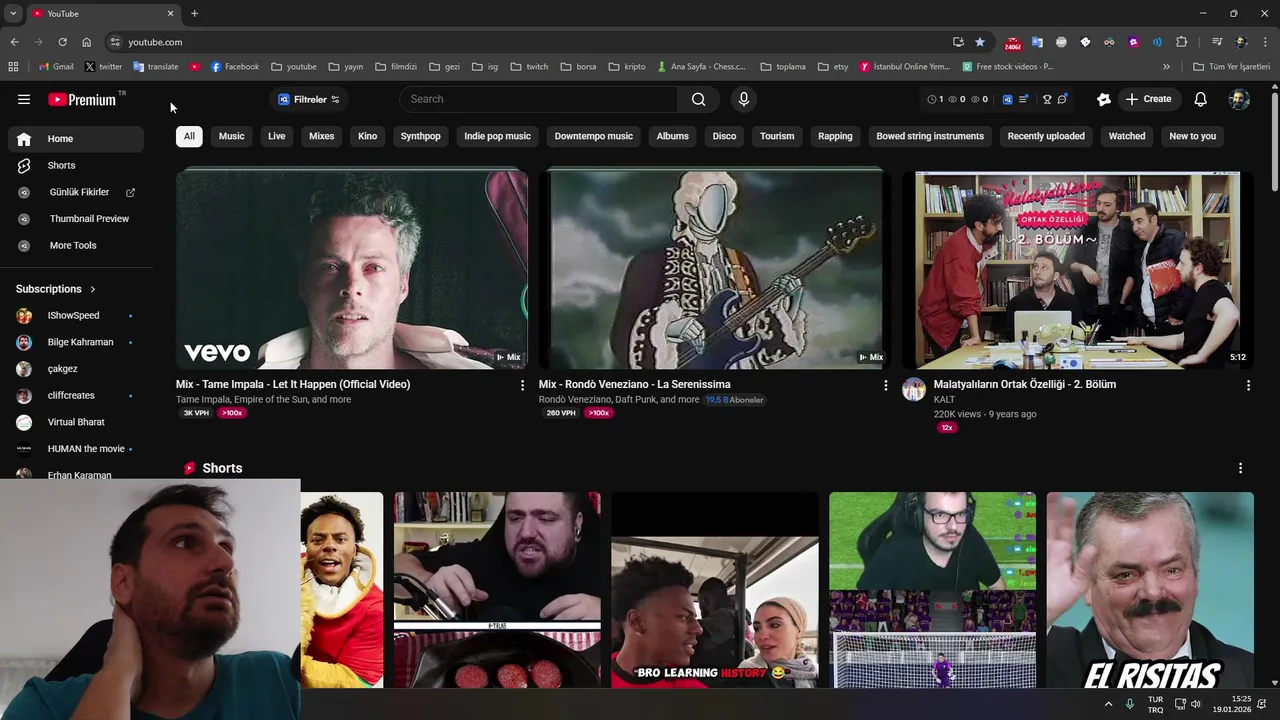The height and width of the screenshot is (720, 1280).
Task: Bookmark this page with the star icon
Action: pyautogui.click(x=980, y=42)
